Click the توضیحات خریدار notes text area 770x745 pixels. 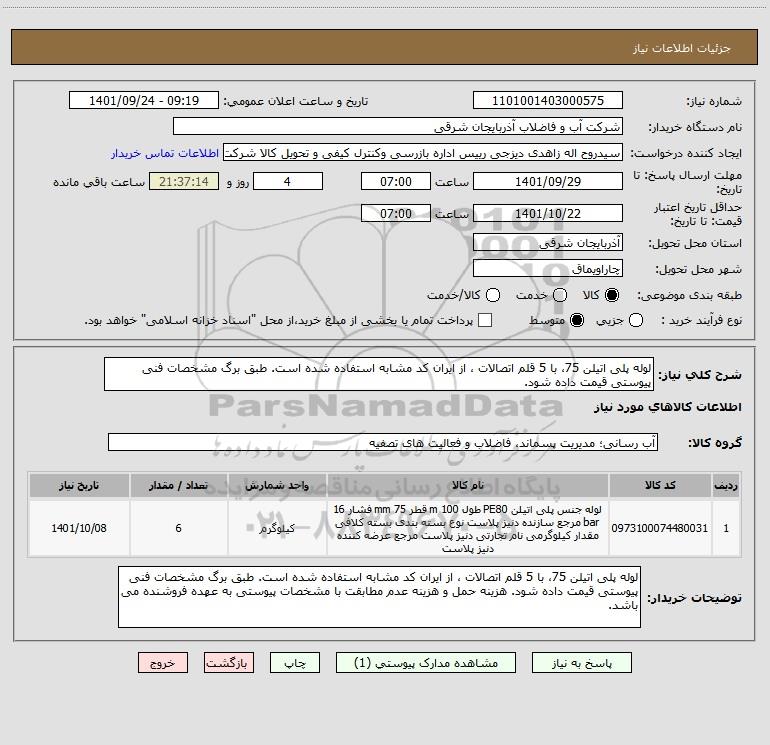click(379, 597)
